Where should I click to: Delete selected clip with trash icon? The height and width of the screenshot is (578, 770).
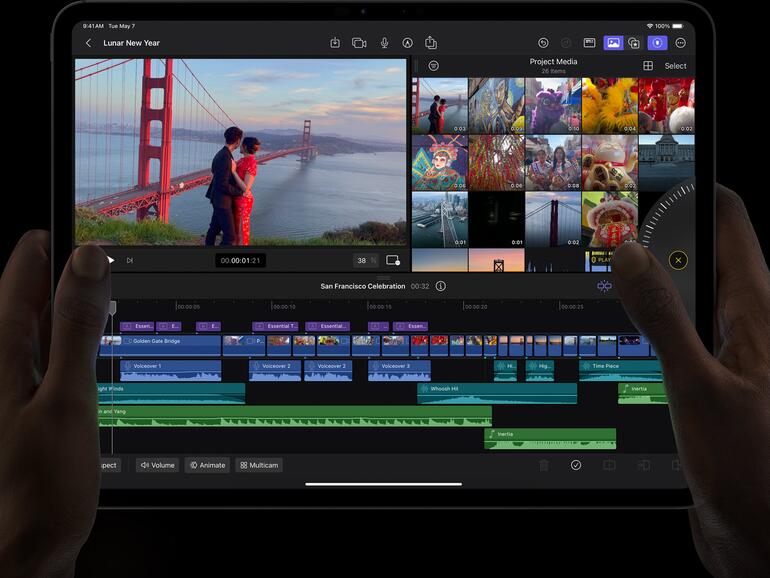coord(544,465)
